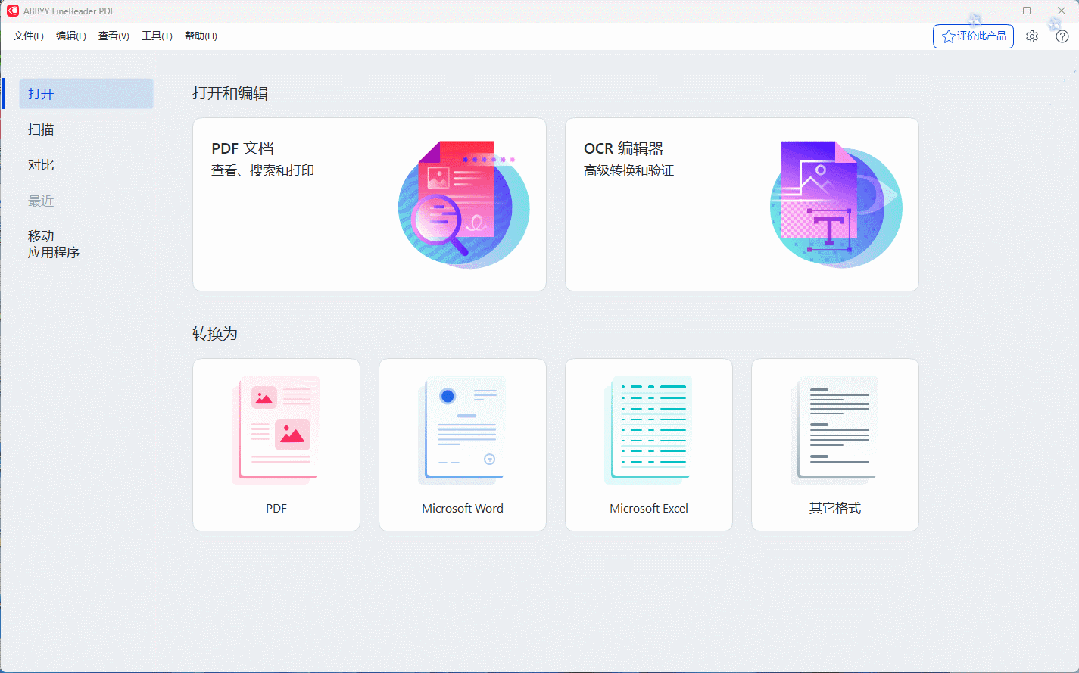Select the convert to PDF tile
This screenshot has width=1079, height=673.
[276, 444]
